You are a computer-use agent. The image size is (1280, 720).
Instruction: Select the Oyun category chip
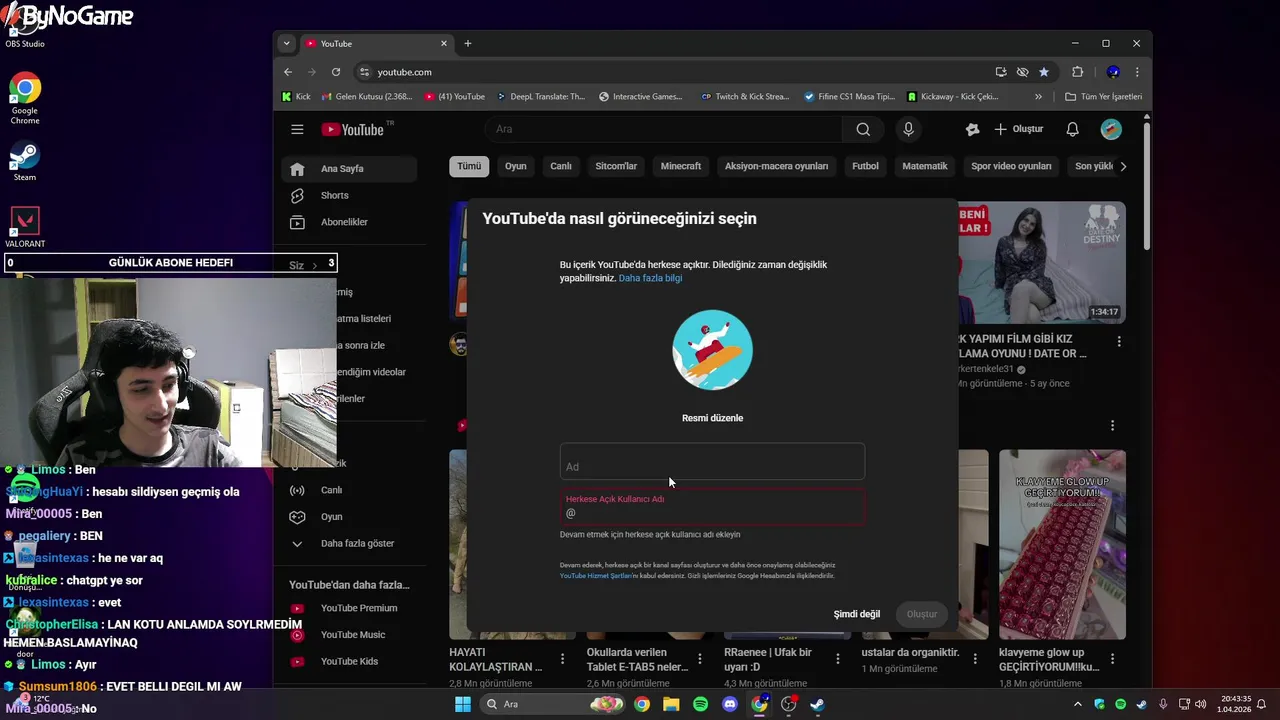point(516,166)
